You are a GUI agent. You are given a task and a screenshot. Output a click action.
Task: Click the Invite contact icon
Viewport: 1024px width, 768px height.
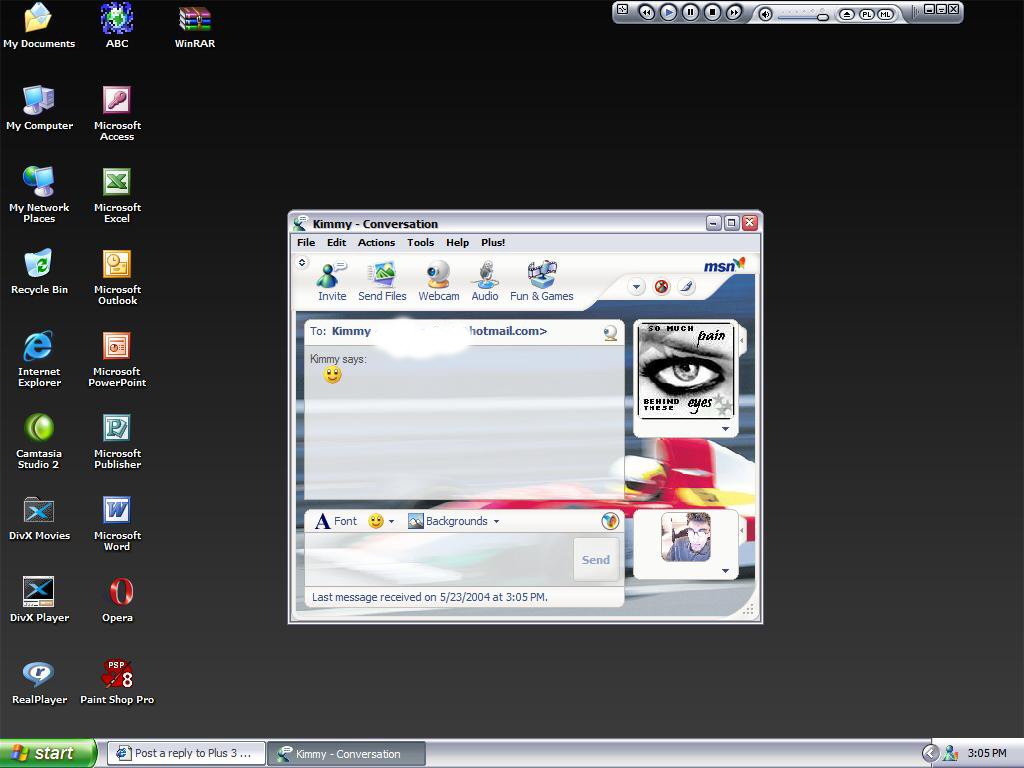pos(331,281)
